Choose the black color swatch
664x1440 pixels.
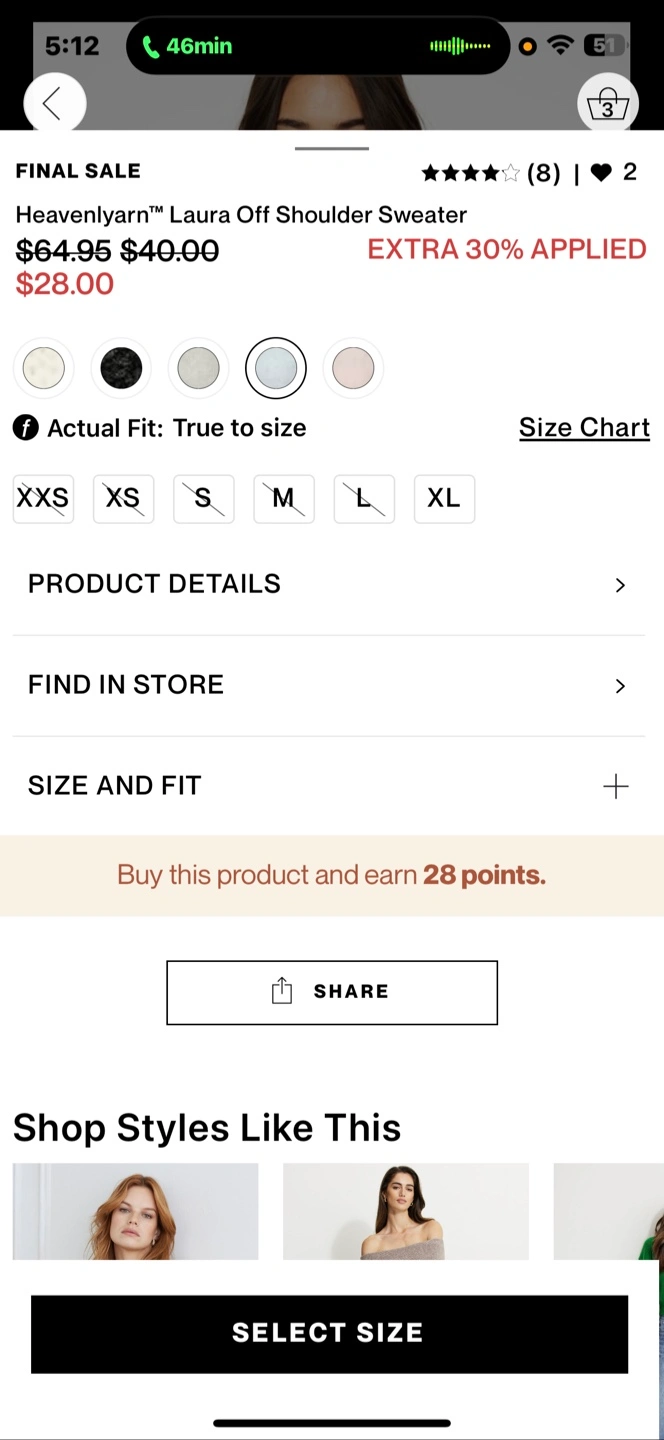pos(121,368)
